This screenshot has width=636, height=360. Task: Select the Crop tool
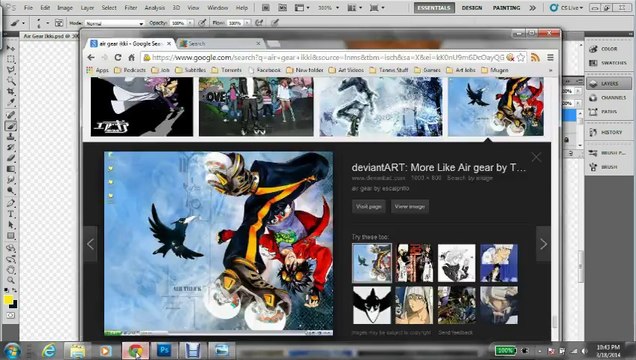(11, 92)
